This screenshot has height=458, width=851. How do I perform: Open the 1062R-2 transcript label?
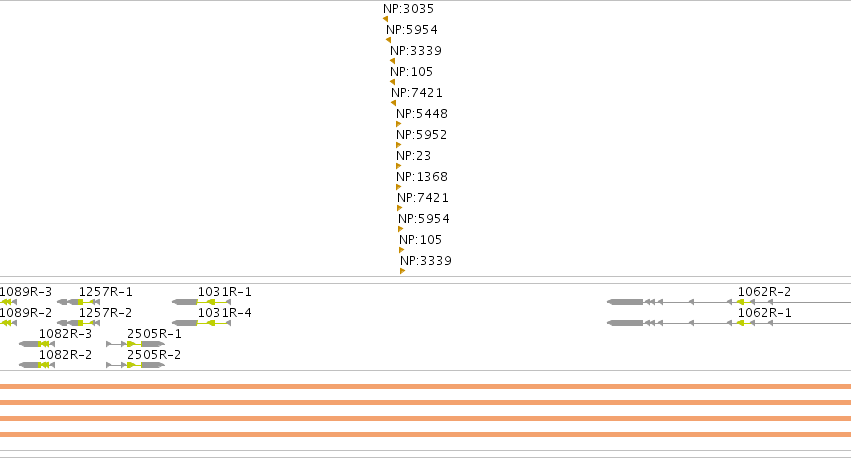tap(764, 292)
